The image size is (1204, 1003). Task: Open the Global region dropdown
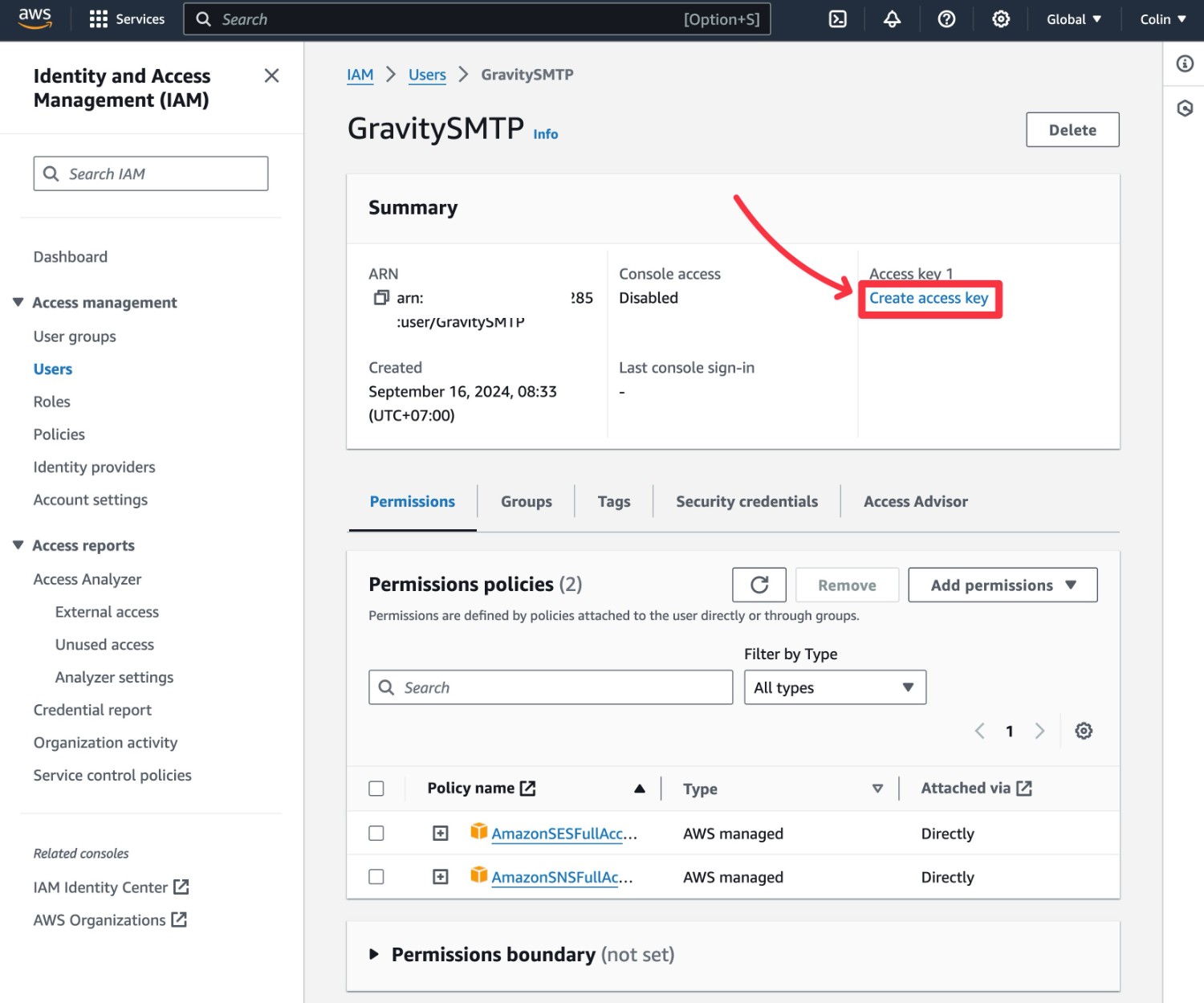pos(1074,19)
